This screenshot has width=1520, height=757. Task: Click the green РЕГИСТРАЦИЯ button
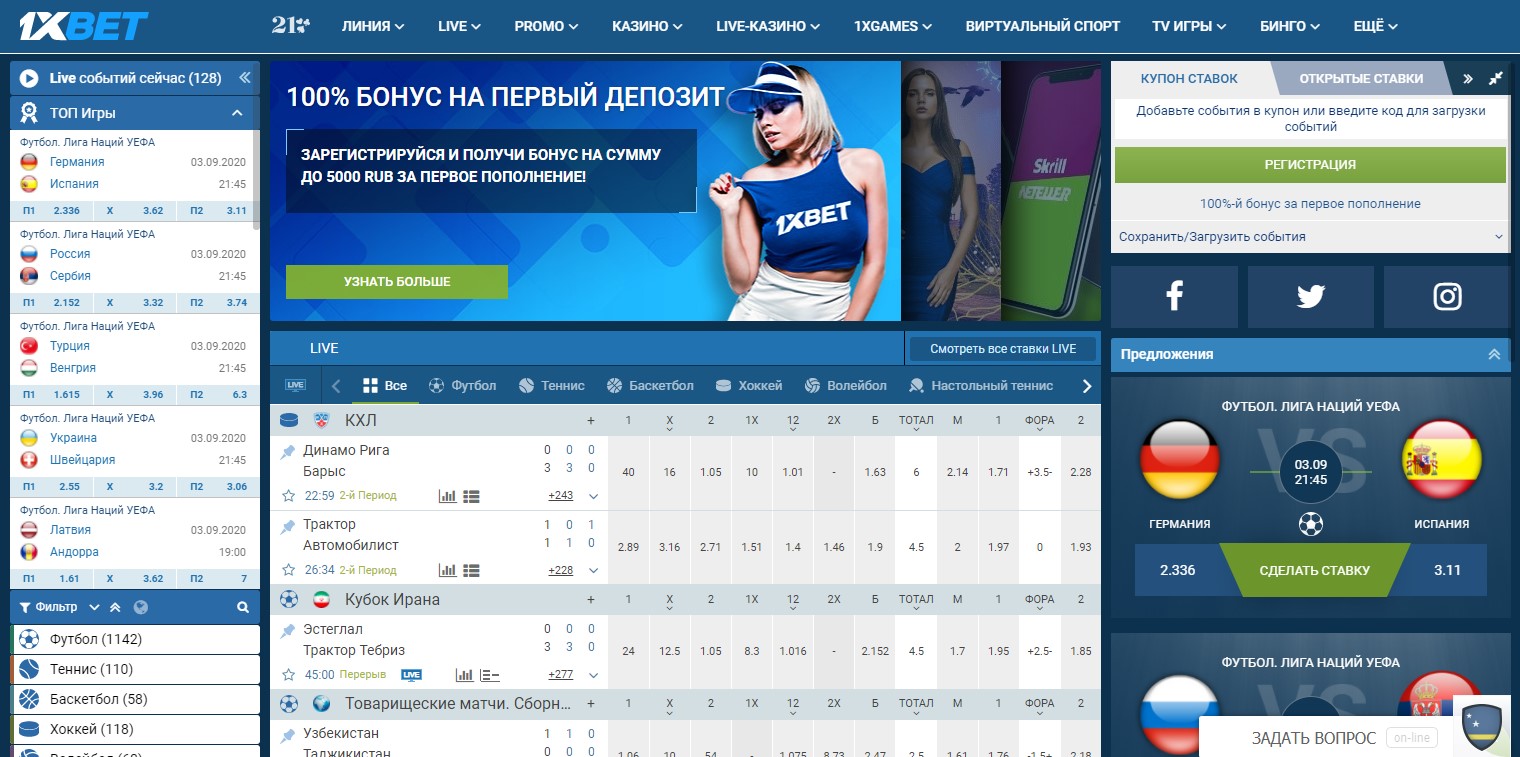coord(1310,165)
